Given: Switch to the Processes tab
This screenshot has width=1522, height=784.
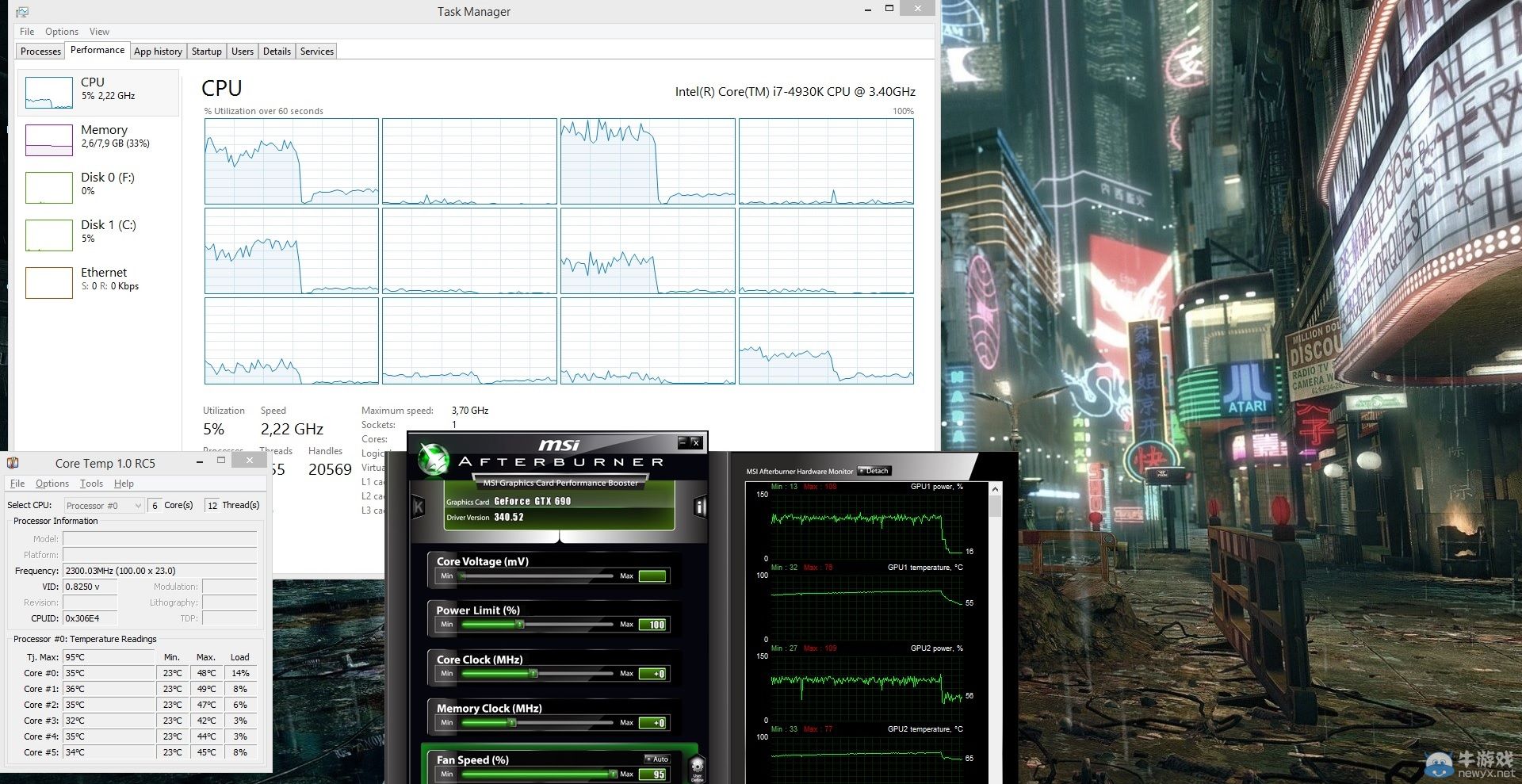Looking at the screenshot, I should point(40,52).
